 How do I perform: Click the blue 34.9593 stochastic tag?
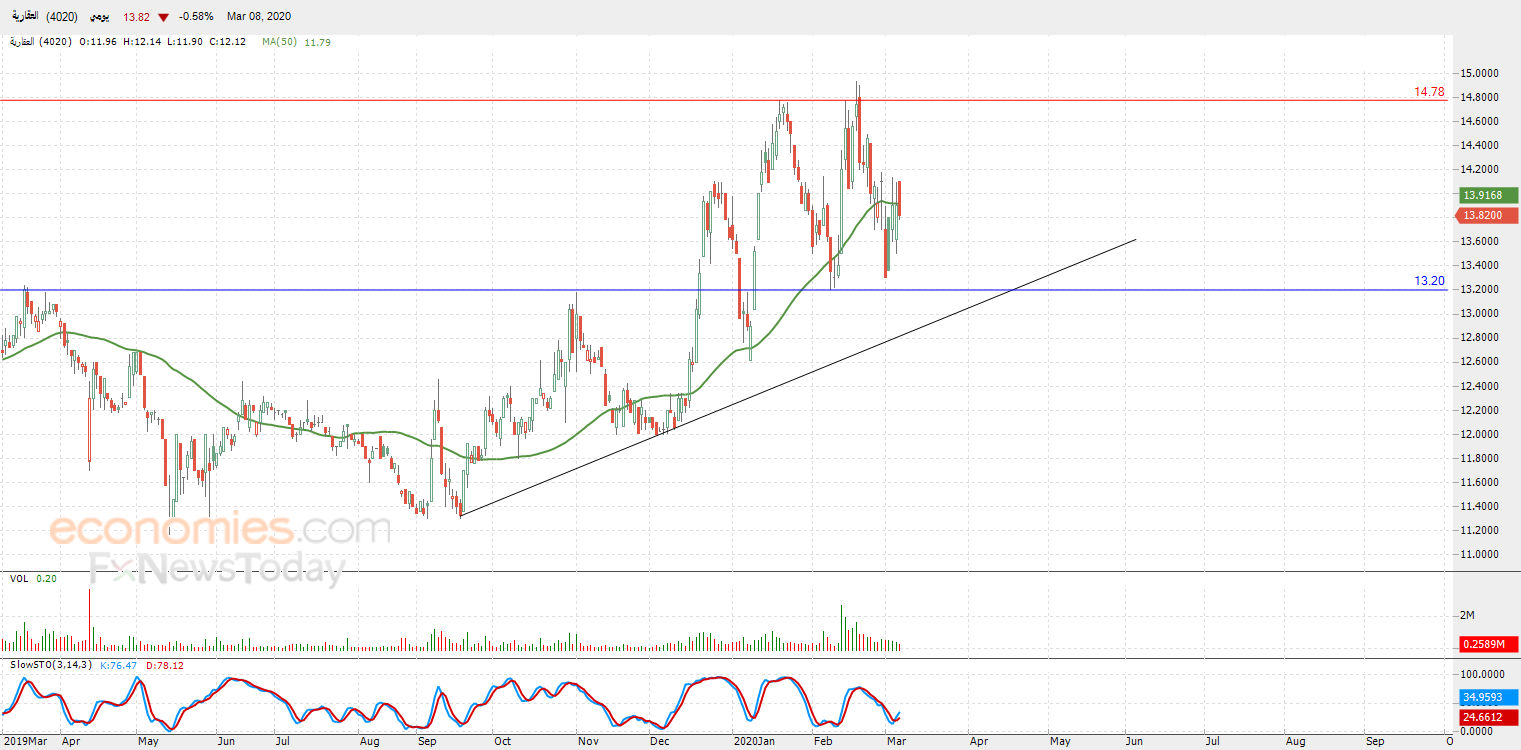(1489, 696)
